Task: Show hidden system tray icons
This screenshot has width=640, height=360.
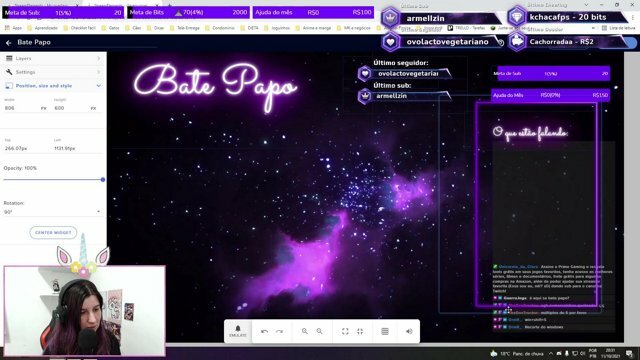Action: point(551,353)
